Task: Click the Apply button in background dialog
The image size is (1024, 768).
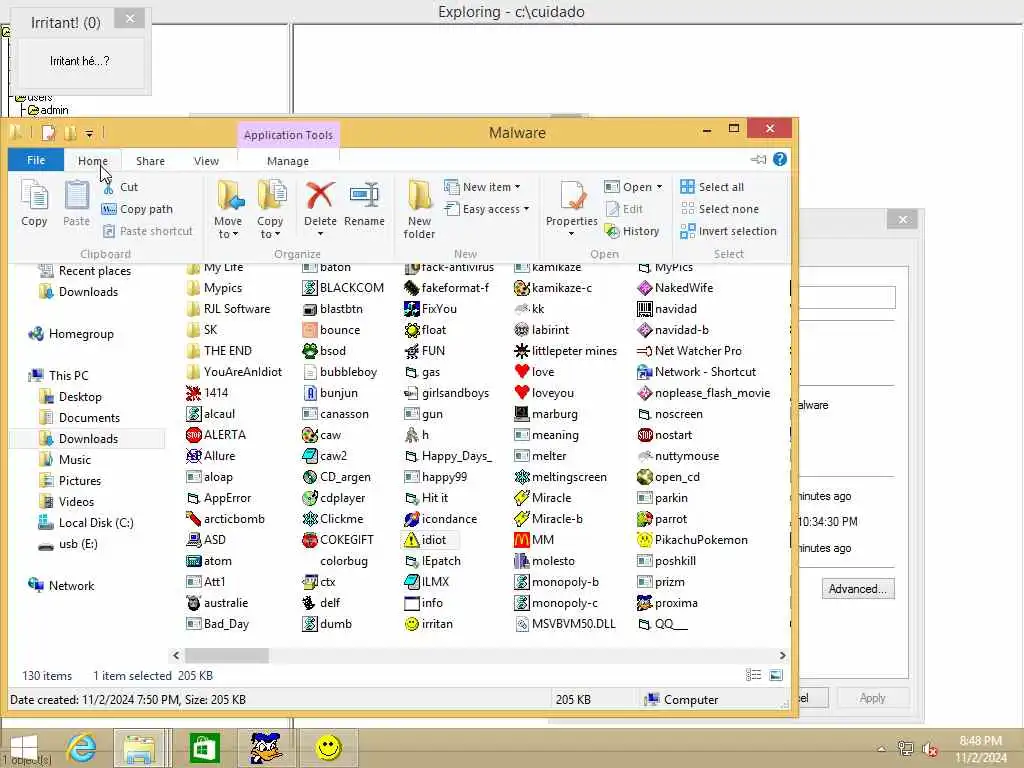Action: click(872, 698)
